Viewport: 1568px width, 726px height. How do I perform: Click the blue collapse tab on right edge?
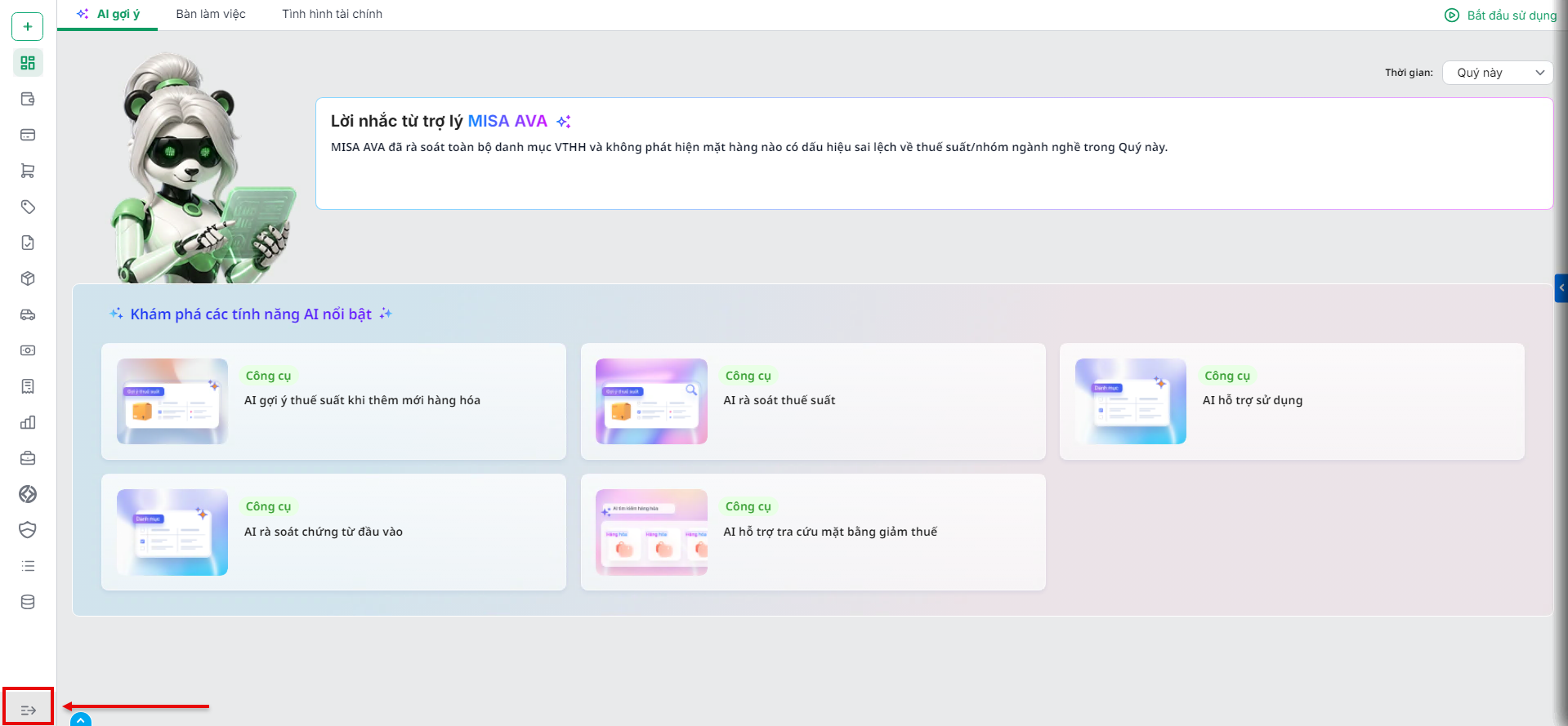1561,288
